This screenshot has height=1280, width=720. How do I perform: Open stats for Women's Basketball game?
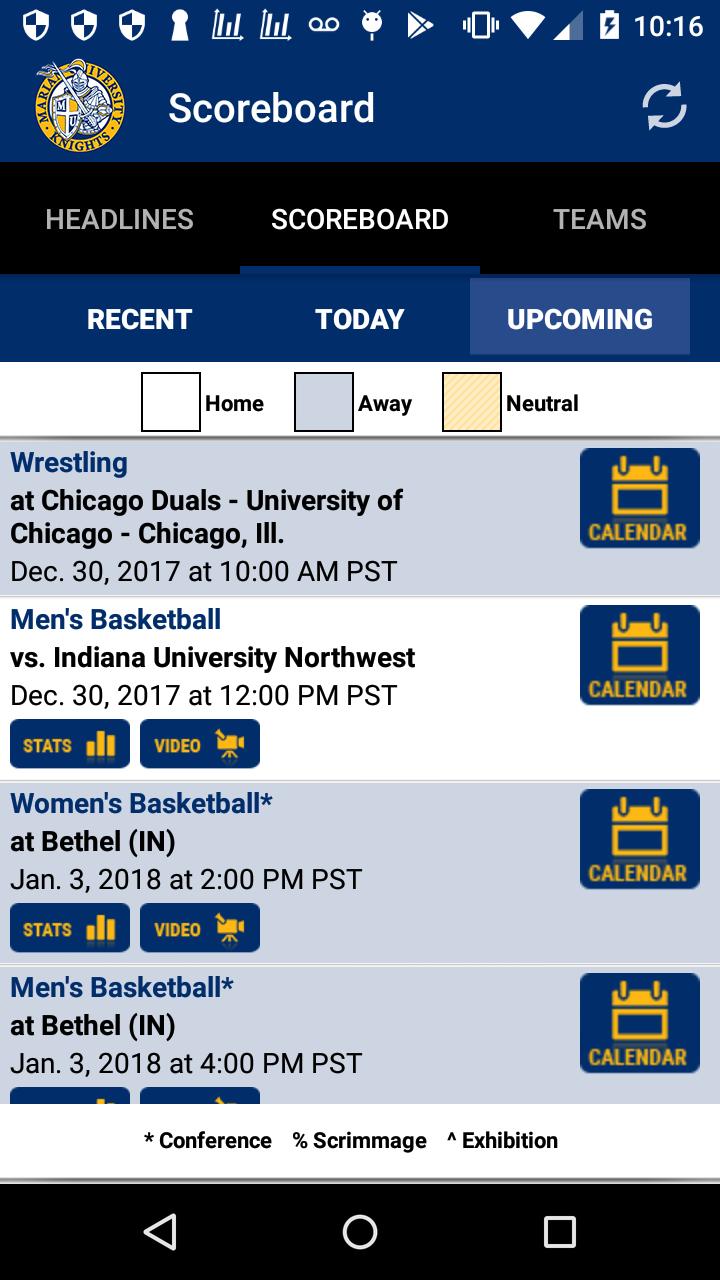(x=70, y=928)
